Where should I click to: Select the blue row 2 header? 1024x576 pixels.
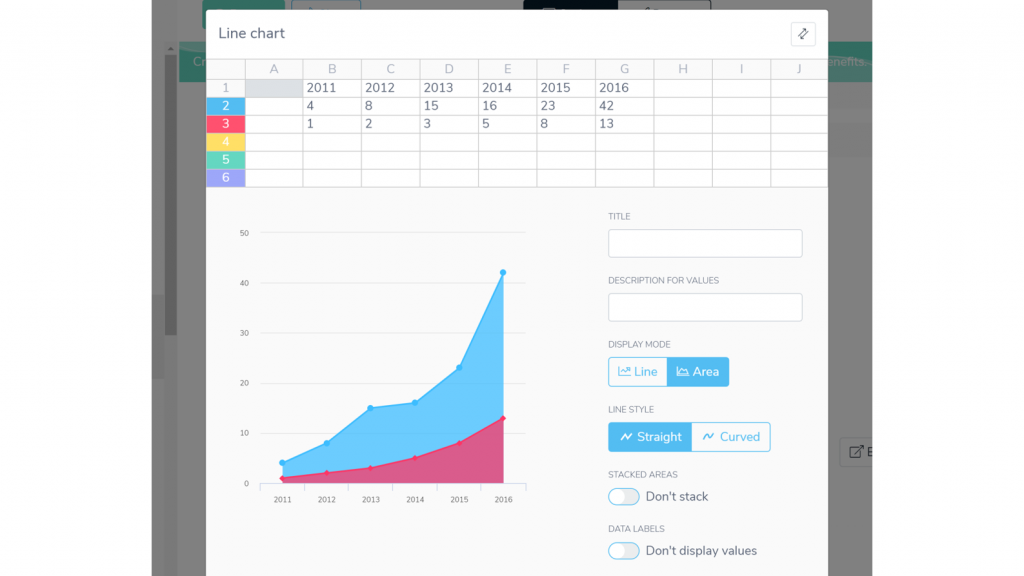226,106
